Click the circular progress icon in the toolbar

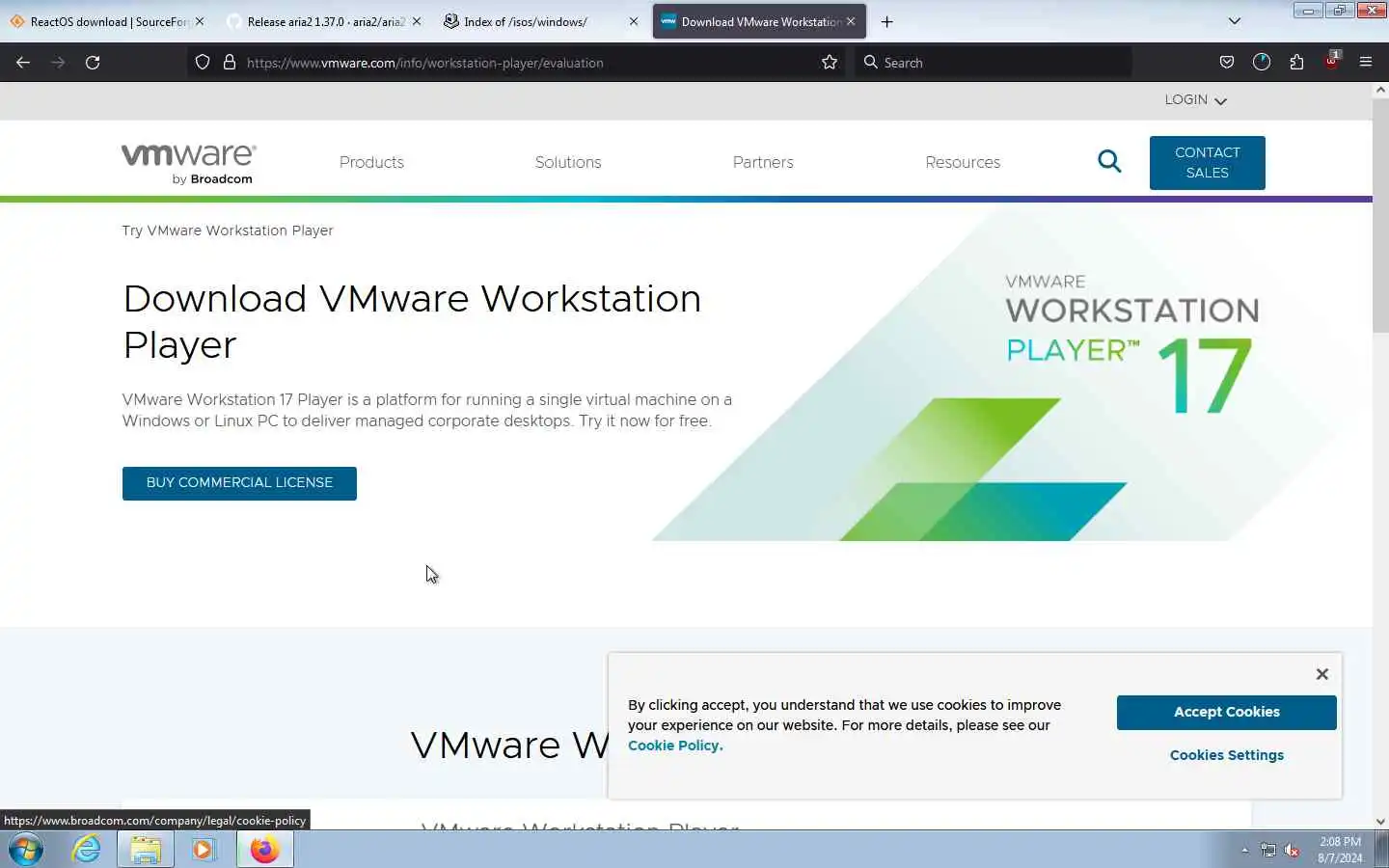pos(1262,63)
